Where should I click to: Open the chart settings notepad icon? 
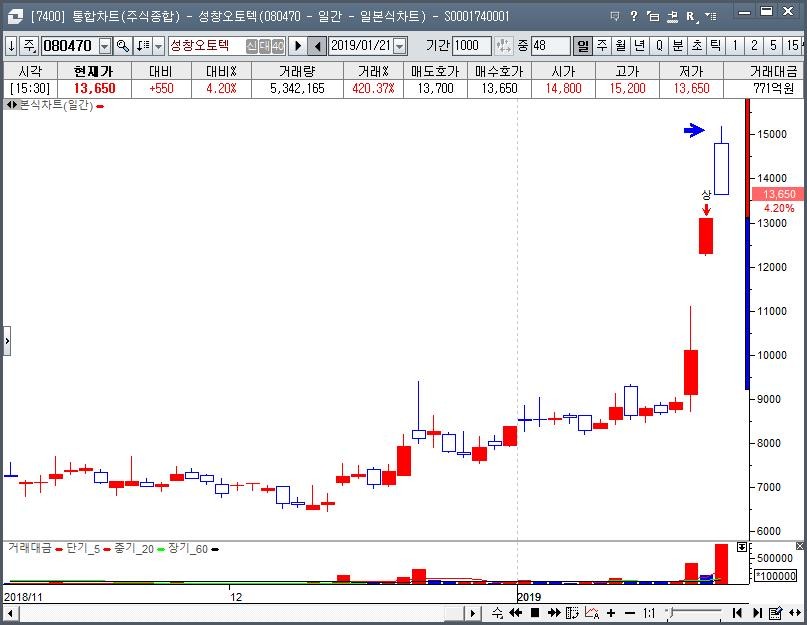click(x=776, y=612)
